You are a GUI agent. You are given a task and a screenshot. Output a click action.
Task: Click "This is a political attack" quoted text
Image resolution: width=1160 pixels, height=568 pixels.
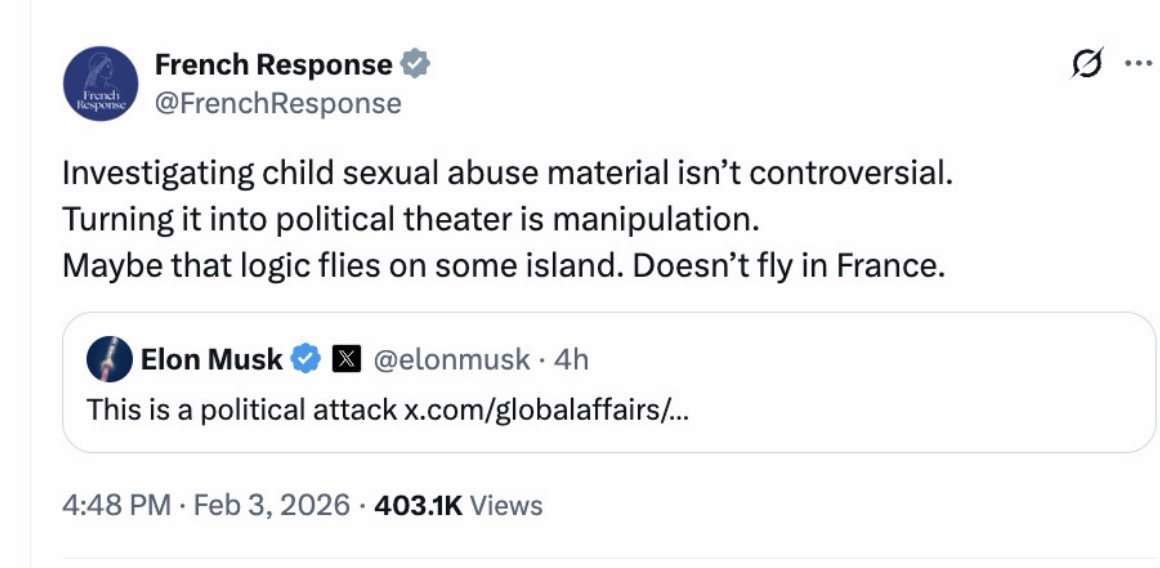[241, 410]
